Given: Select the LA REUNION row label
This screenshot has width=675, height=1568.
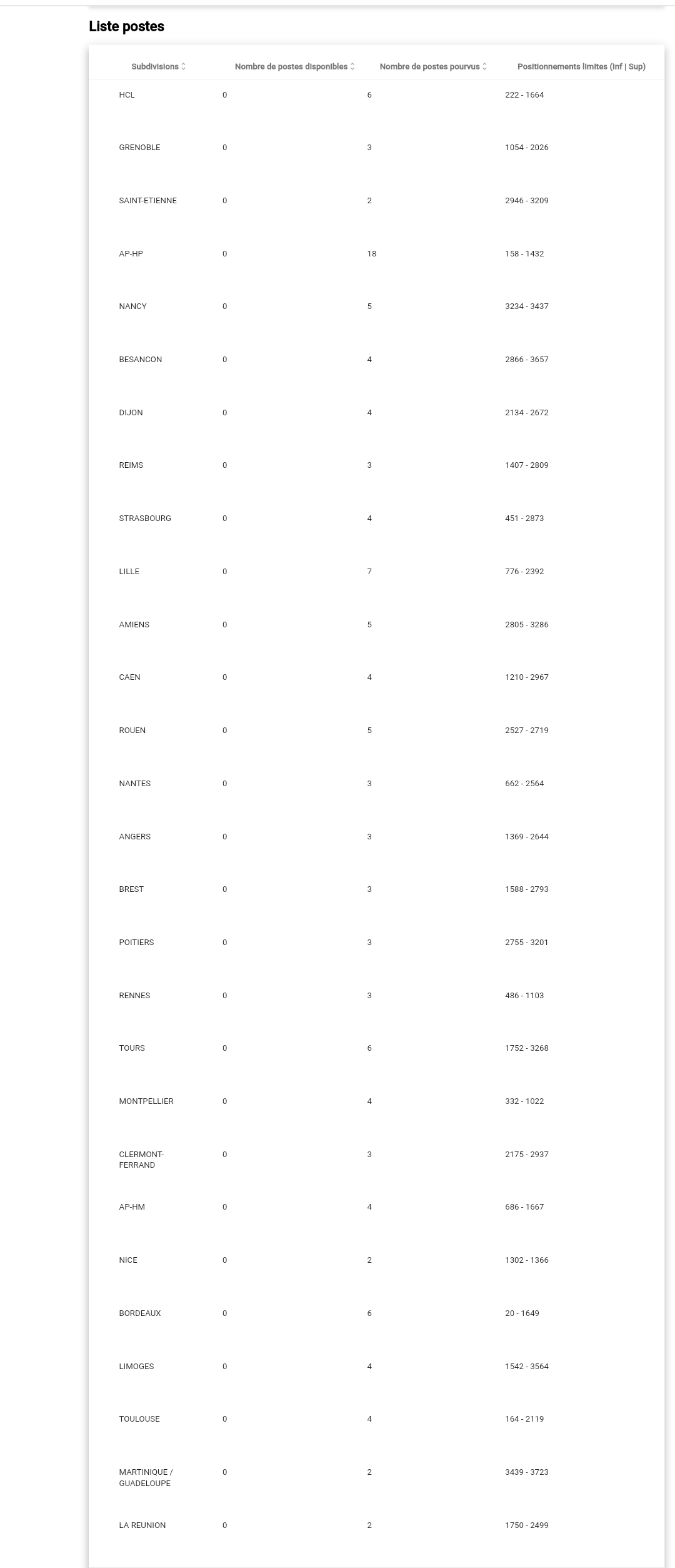Looking at the screenshot, I should coord(142,1525).
